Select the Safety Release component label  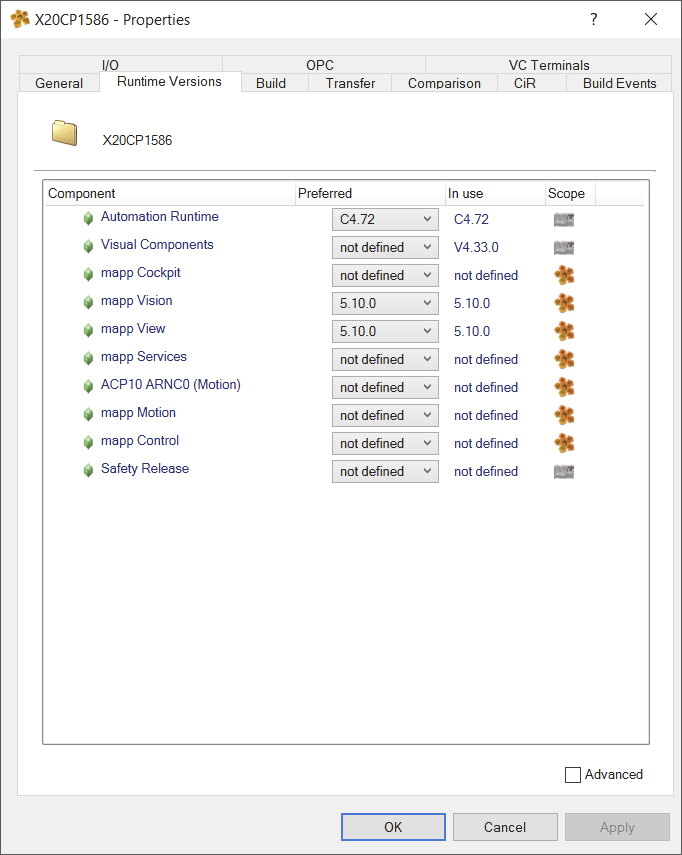coord(145,468)
